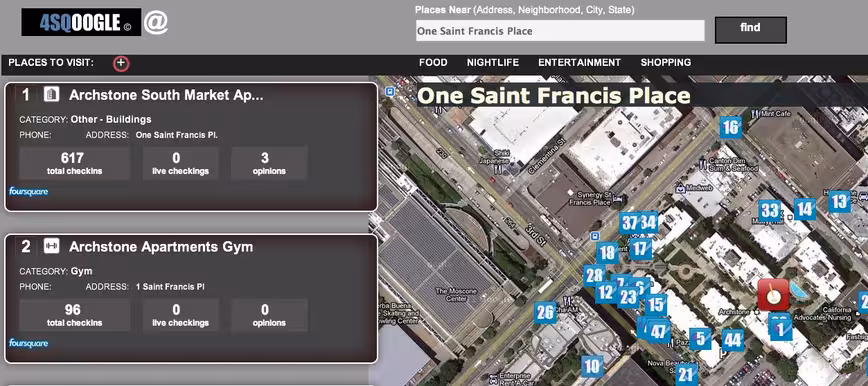Select map marker 44
The height and width of the screenshot is (386, 868).
pos(733,340)
